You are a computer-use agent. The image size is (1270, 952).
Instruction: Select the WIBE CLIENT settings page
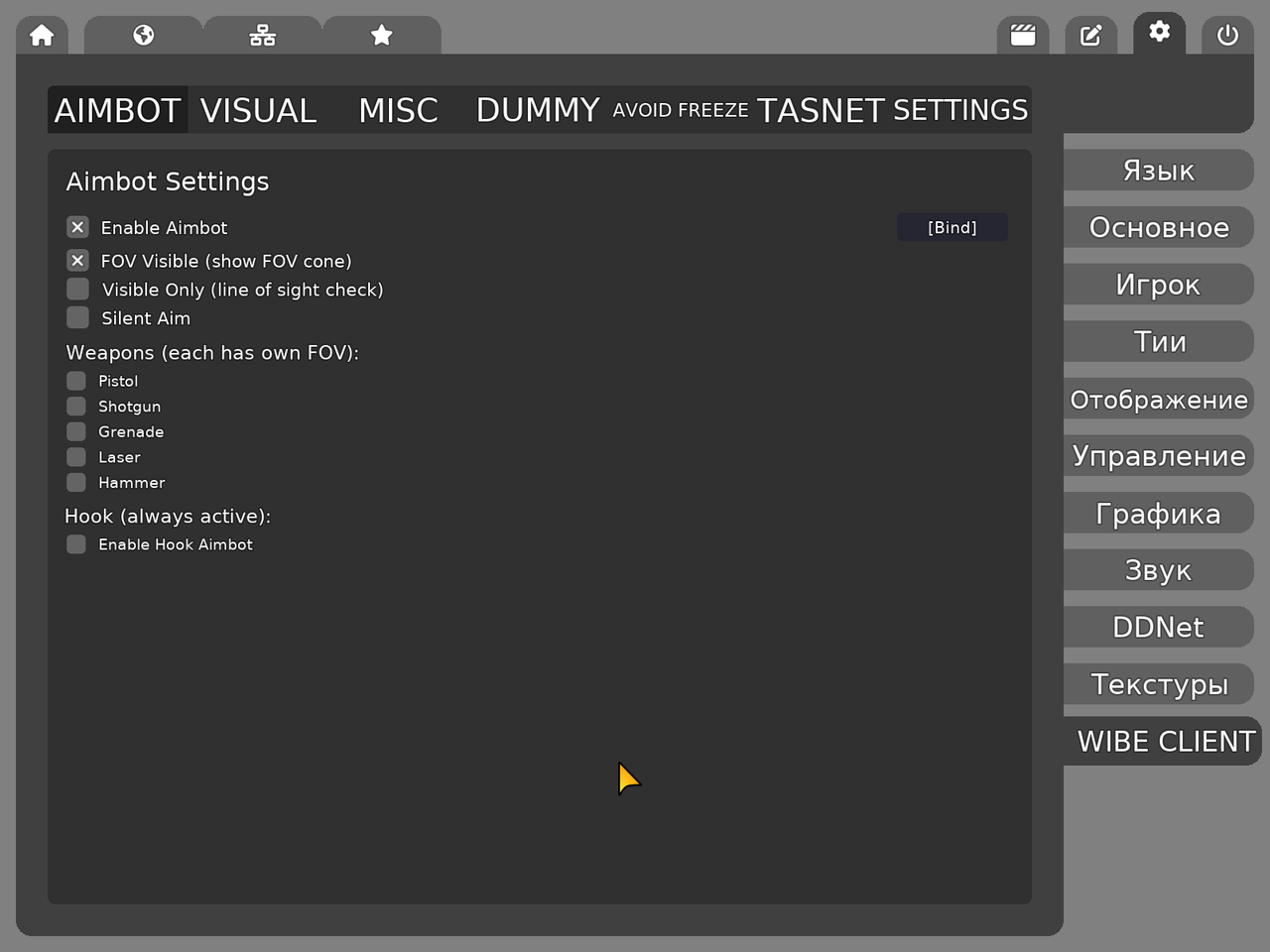pyautogui.click(x=1163, y=741)
